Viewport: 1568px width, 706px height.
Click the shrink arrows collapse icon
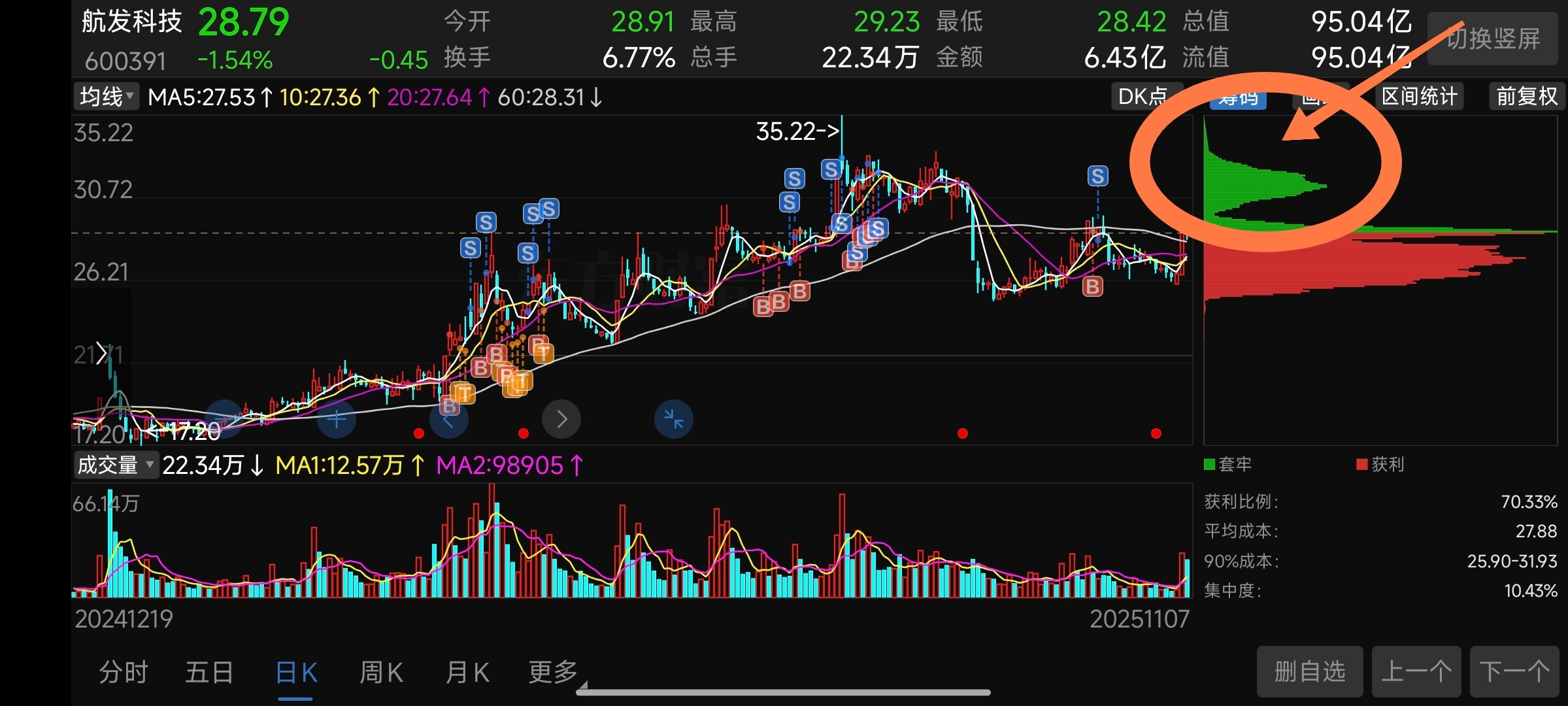[x=674, y=419]
